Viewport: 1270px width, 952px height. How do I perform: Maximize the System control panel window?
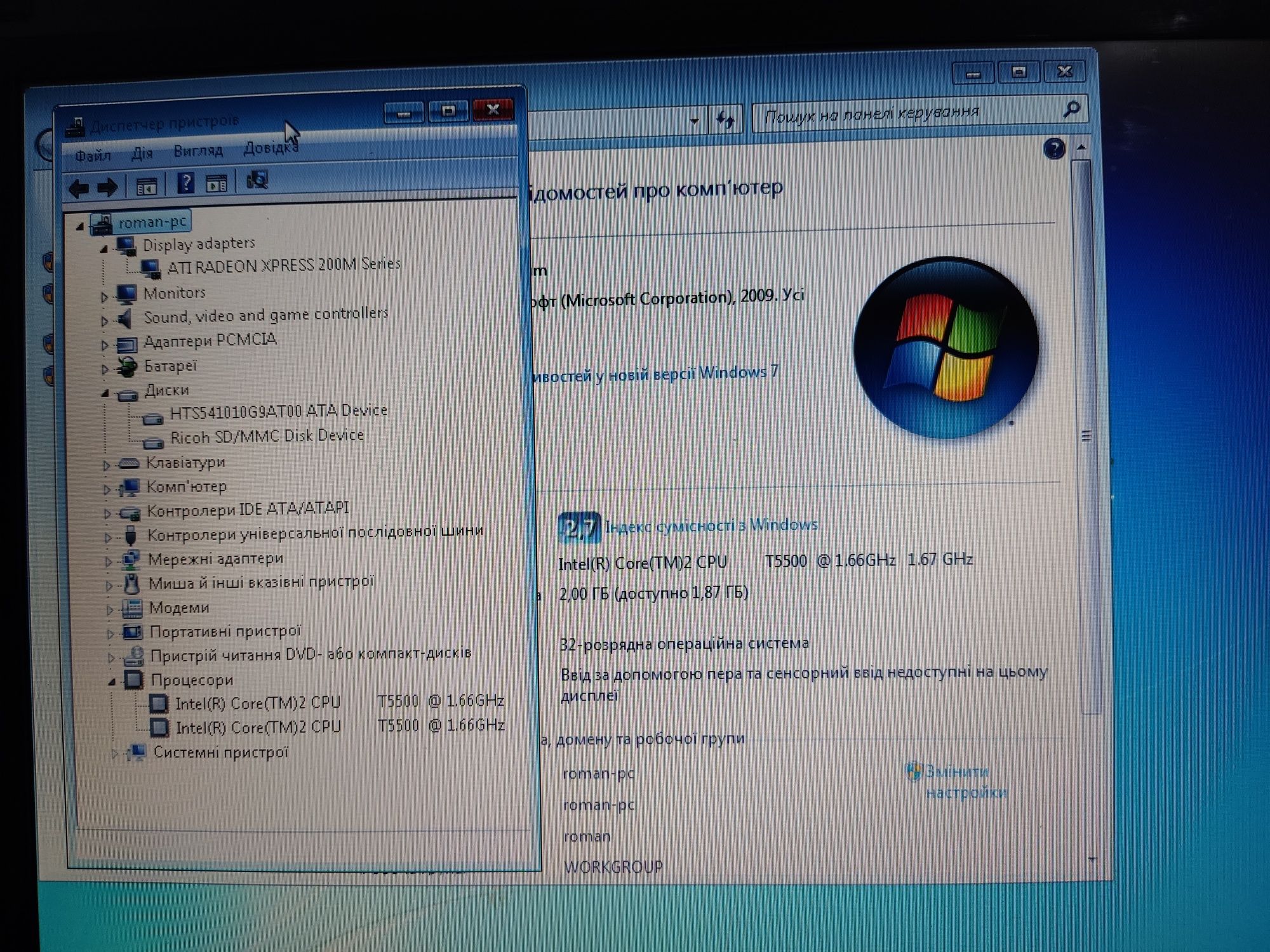coord(1019,72)
